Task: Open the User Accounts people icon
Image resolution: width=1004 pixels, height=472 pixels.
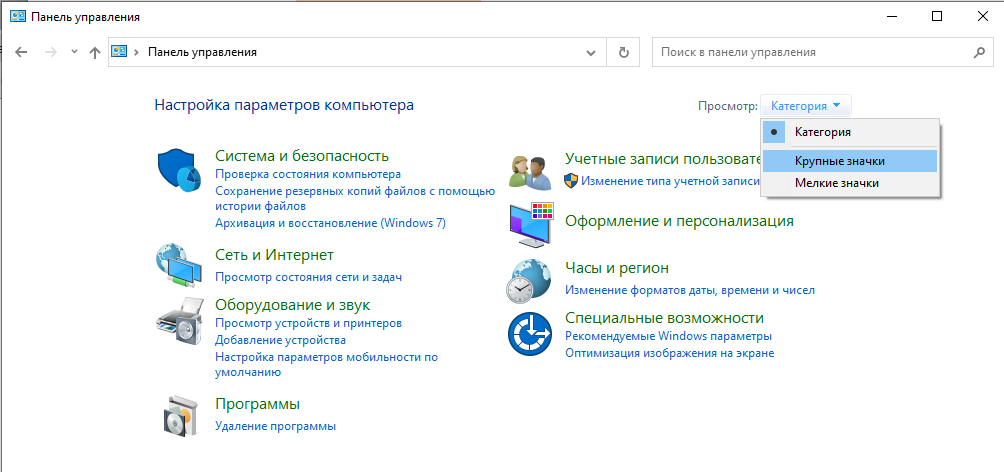Action: (x=529, y=172)
